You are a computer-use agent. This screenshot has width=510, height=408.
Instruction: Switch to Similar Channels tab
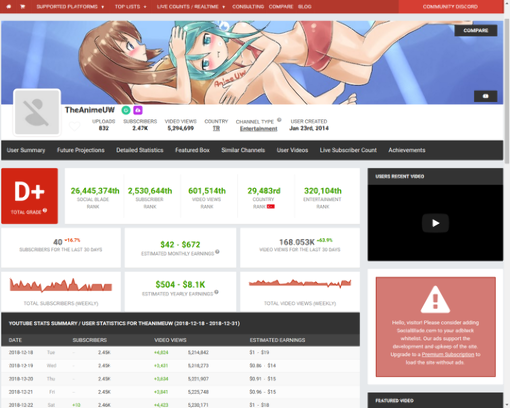243,150
